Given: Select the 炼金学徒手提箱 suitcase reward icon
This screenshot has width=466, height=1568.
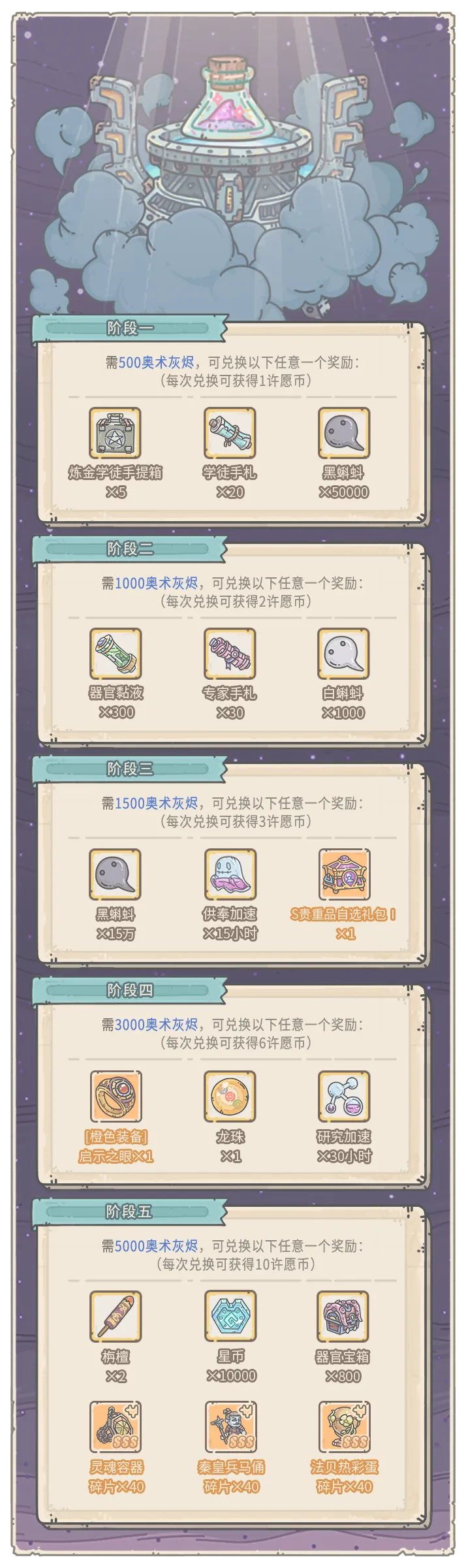Looking at the screenshot, I should coord(116,433).
